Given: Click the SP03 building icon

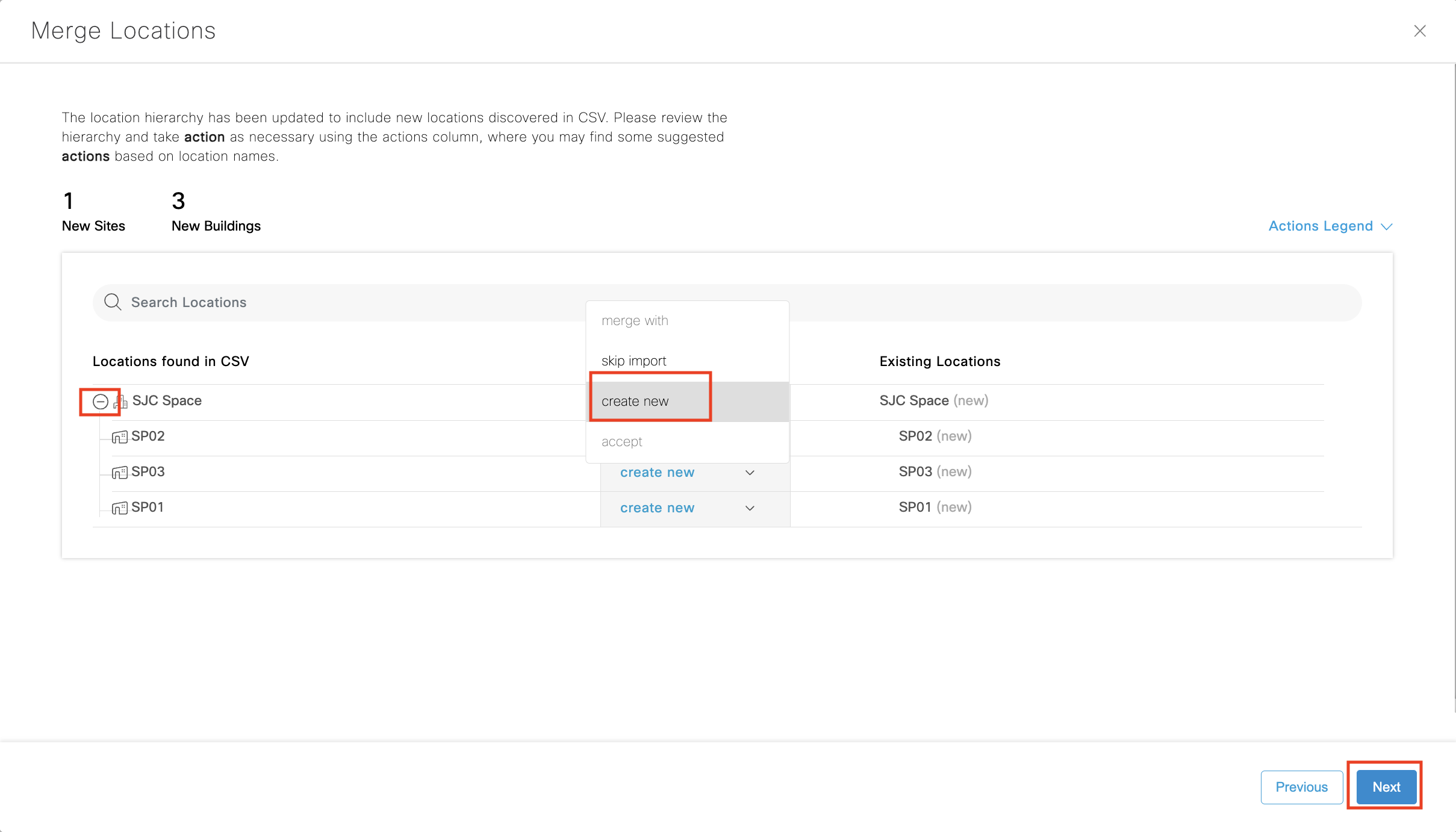Looking at the screenshot, I should 120,472.
